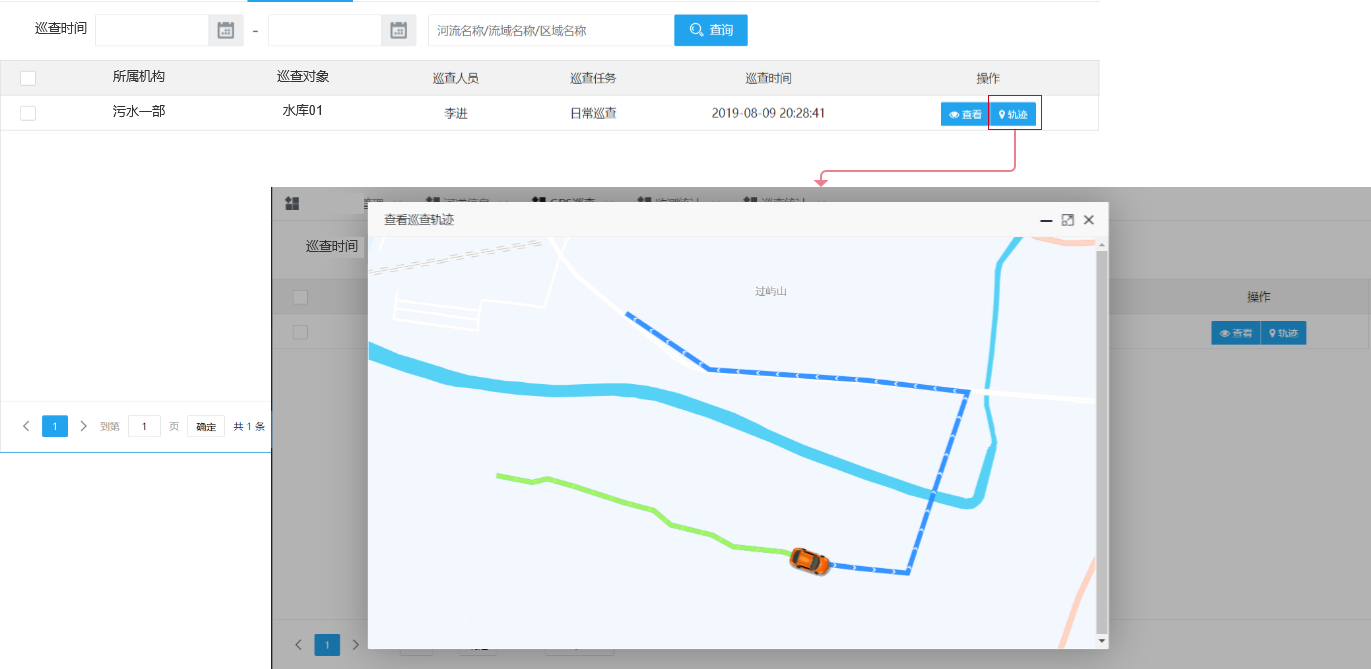The height and width of the screenshot is (669, 1371).
Task: Select page 1 in top pagination
Action: (x=55, y=426)
